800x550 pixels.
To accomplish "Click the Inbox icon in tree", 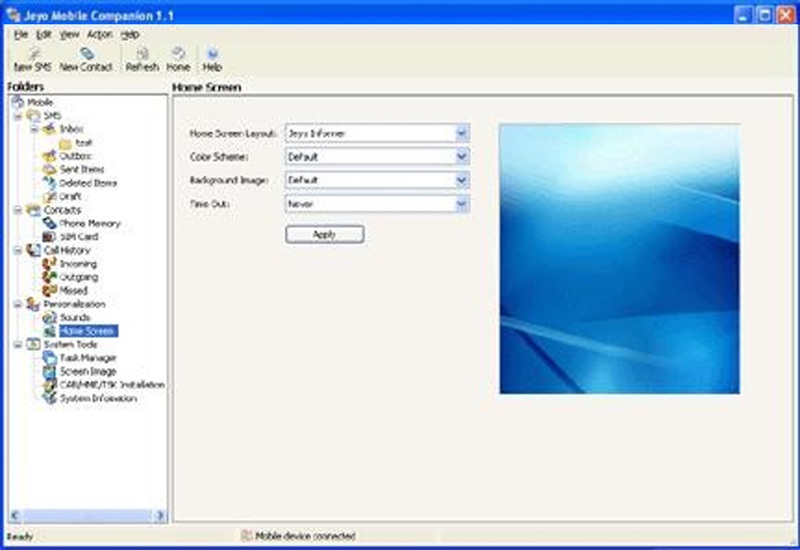I will (49, 129).
